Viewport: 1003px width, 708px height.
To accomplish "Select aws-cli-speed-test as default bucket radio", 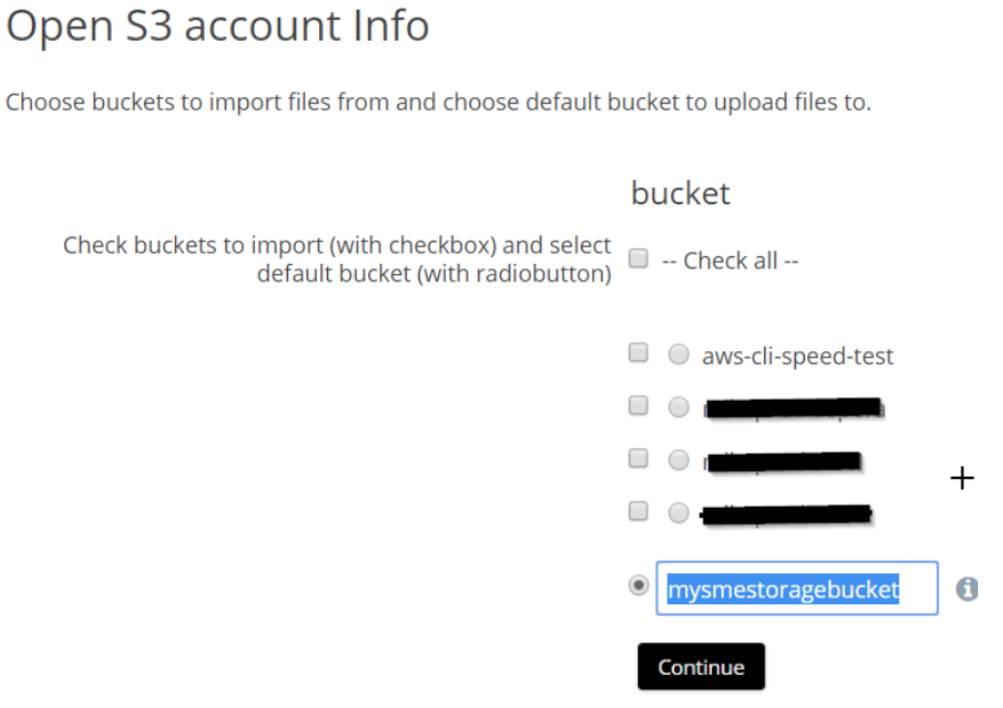I will coord(679,354).
